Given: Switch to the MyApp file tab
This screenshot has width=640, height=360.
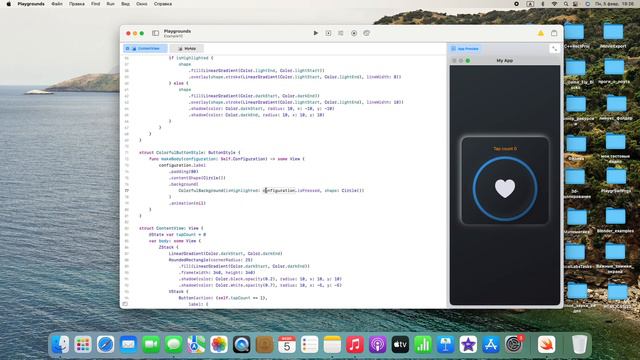Looking at the screenshot, I should (187, 49).
